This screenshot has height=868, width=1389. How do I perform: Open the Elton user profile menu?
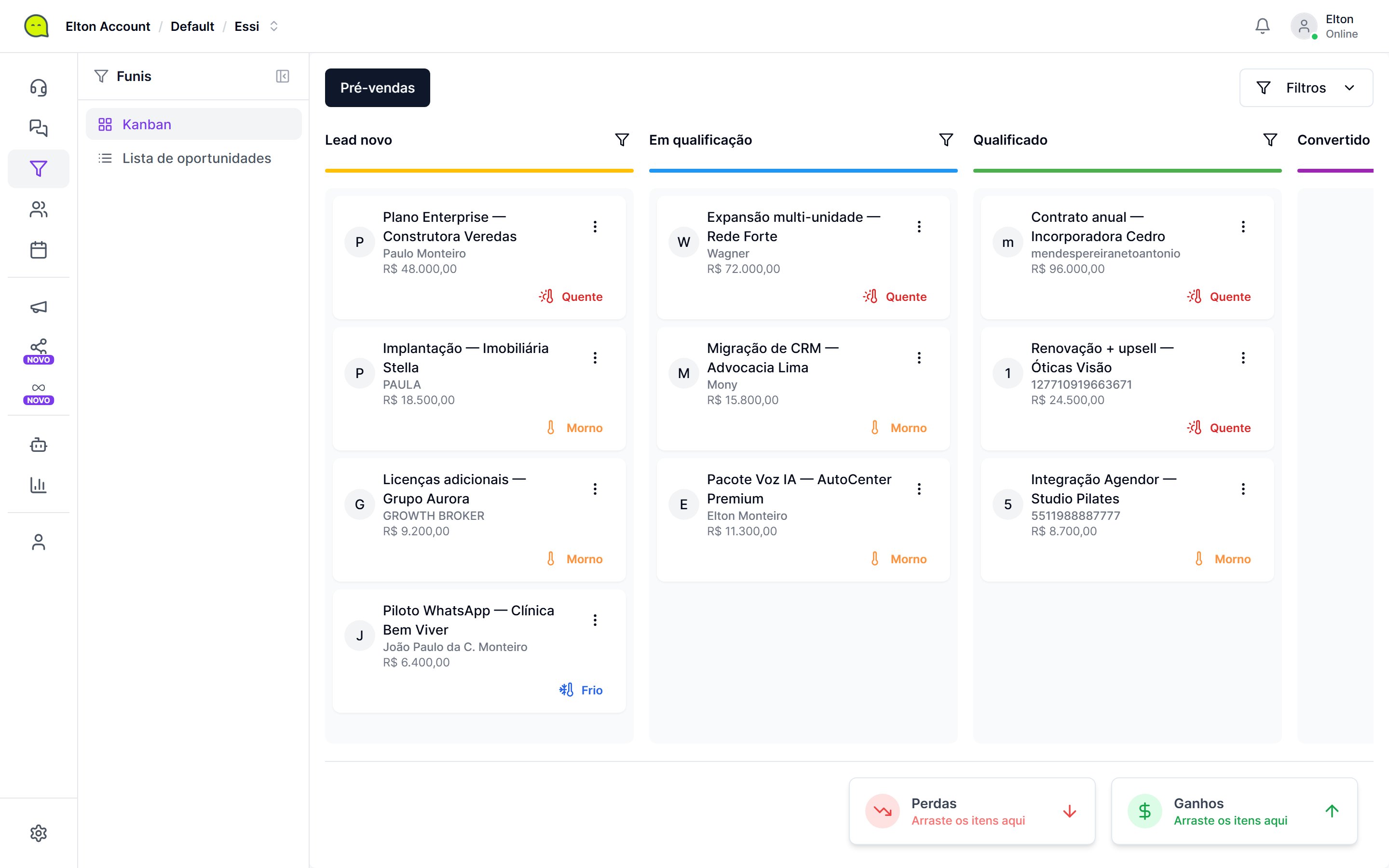[1325, 27]
